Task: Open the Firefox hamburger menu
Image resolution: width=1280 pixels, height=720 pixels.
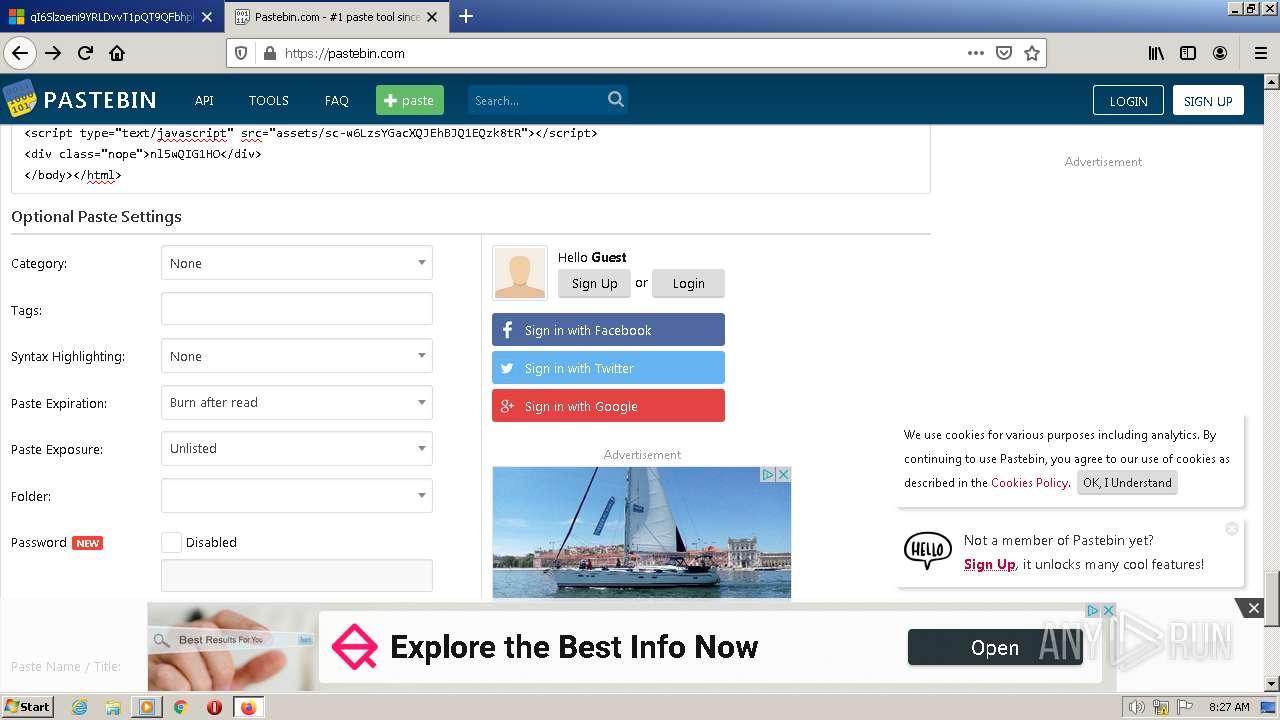Action: point(1260,53)
